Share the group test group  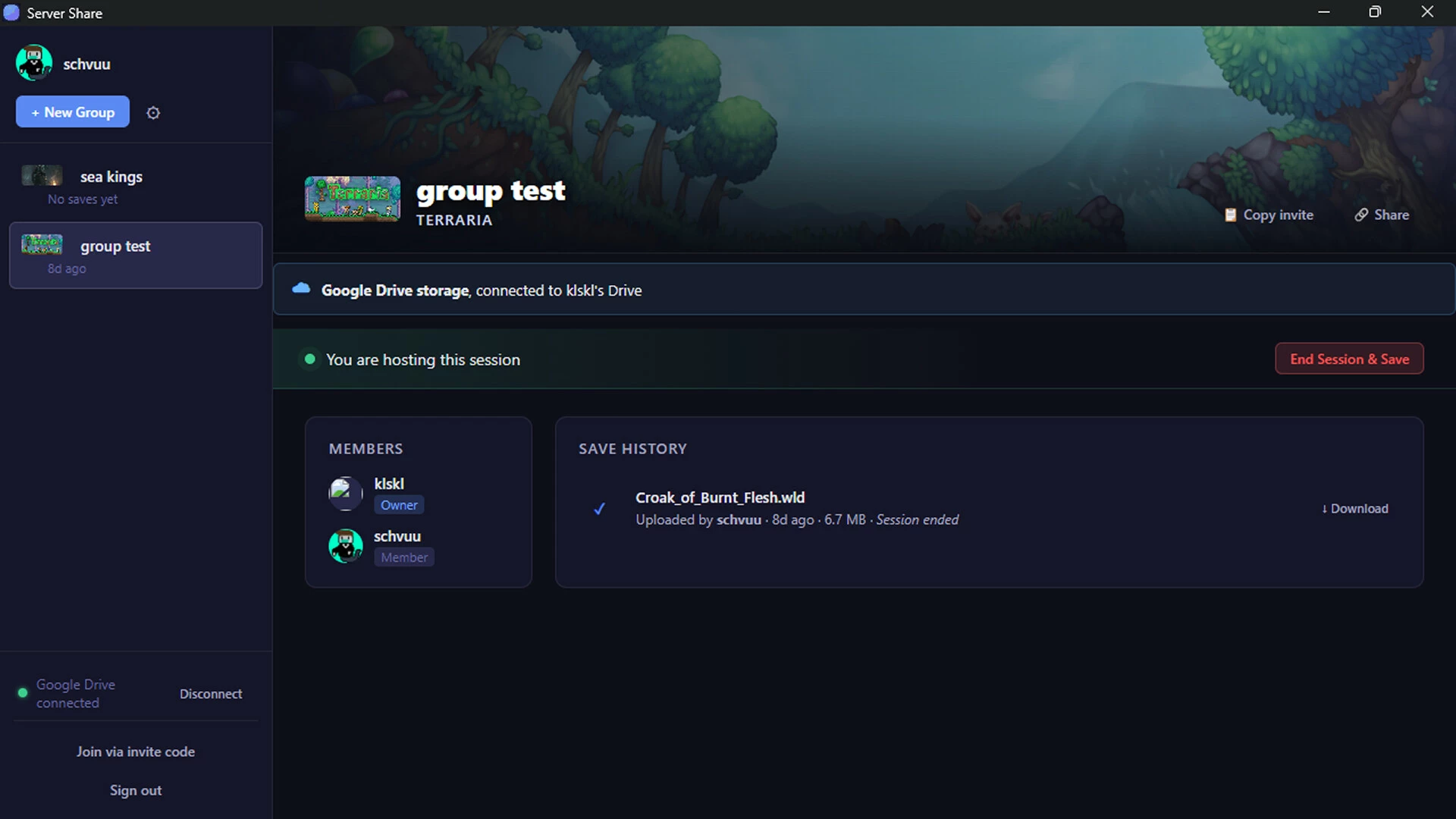pyautogui.click(x=1382, y=215)
